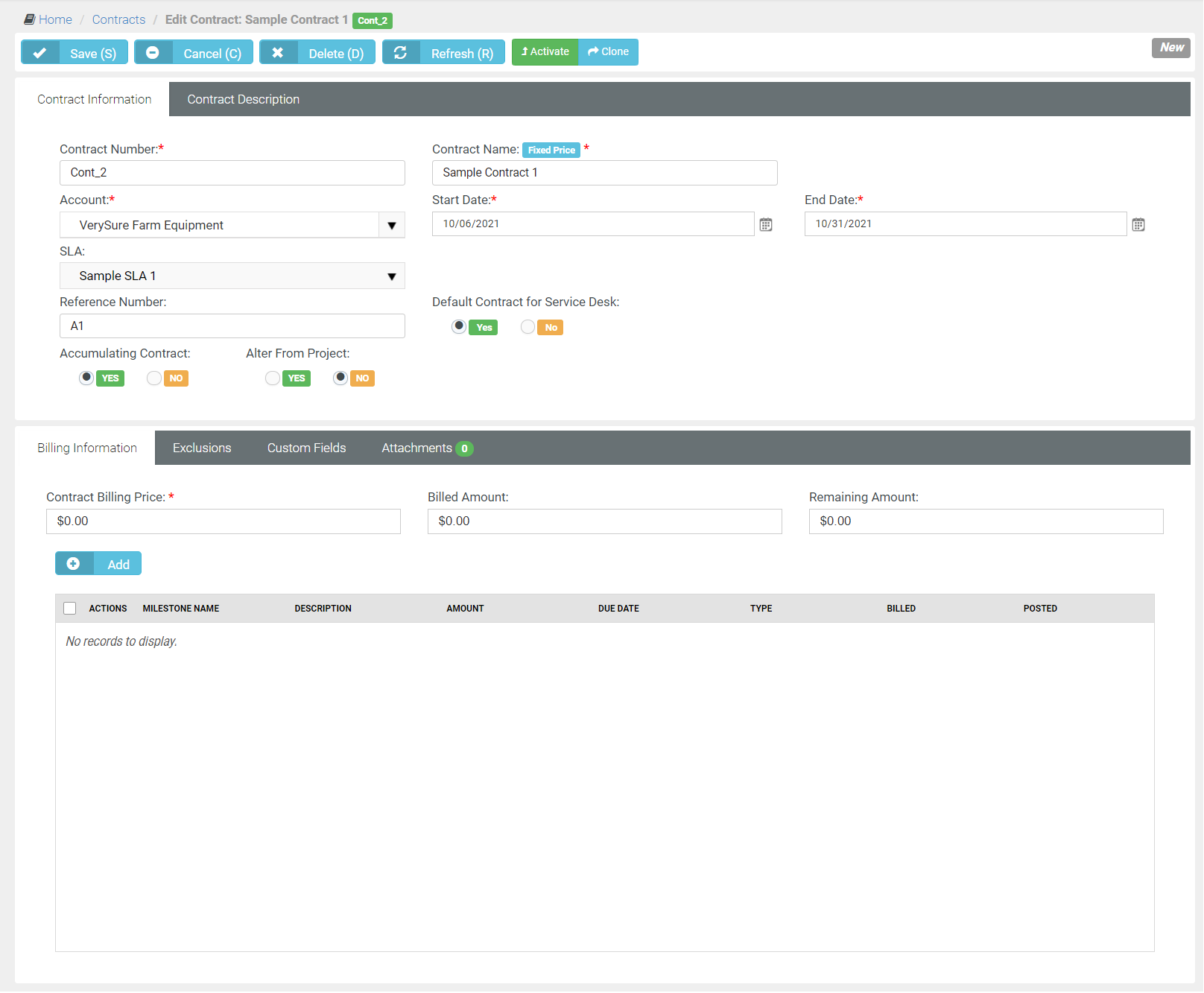The height and width of the screenshot is (993, 1204).
Task: Switch to the Contract Description tab
Action: (243, 99)
